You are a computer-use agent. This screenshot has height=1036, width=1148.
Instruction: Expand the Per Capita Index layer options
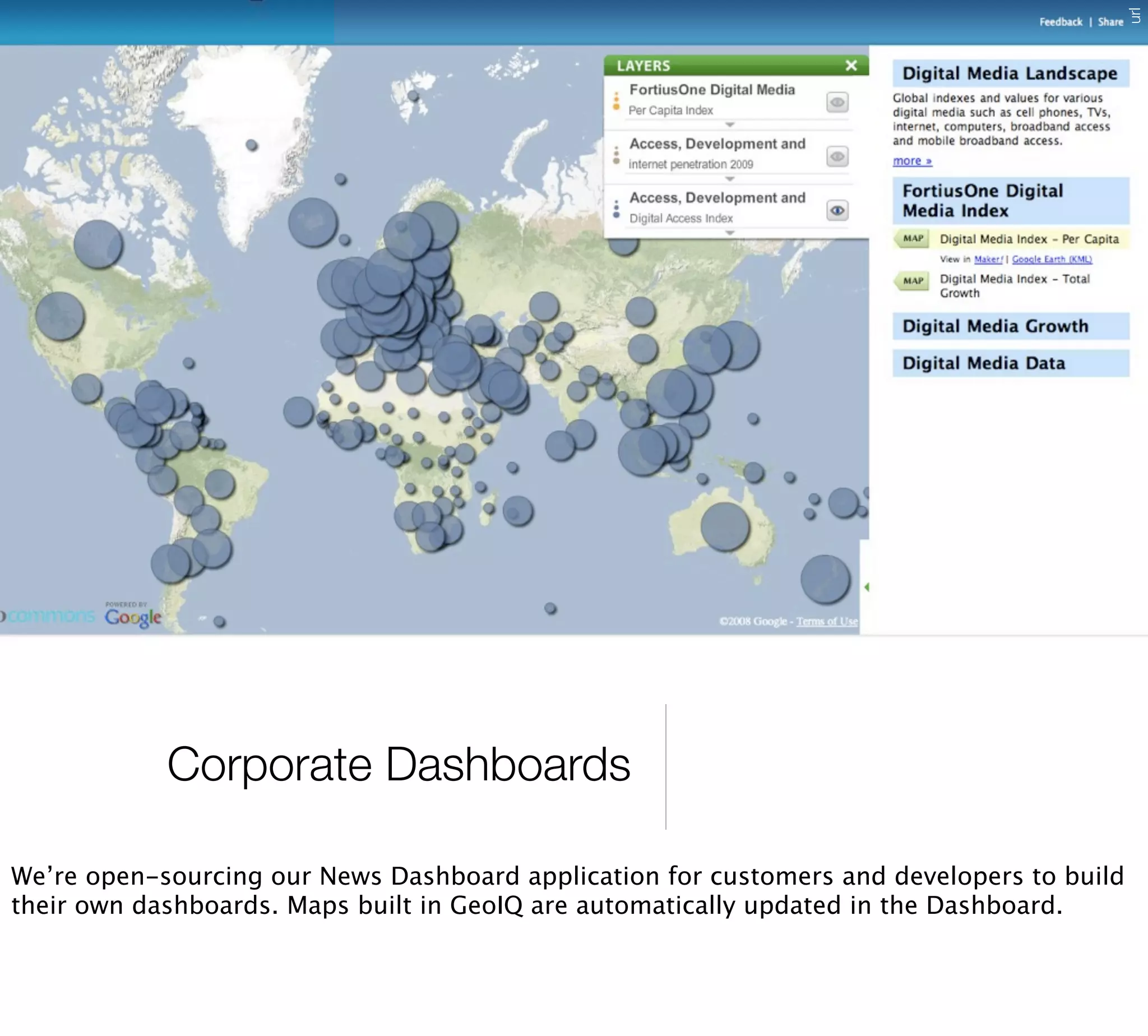[x=730, y=124]
